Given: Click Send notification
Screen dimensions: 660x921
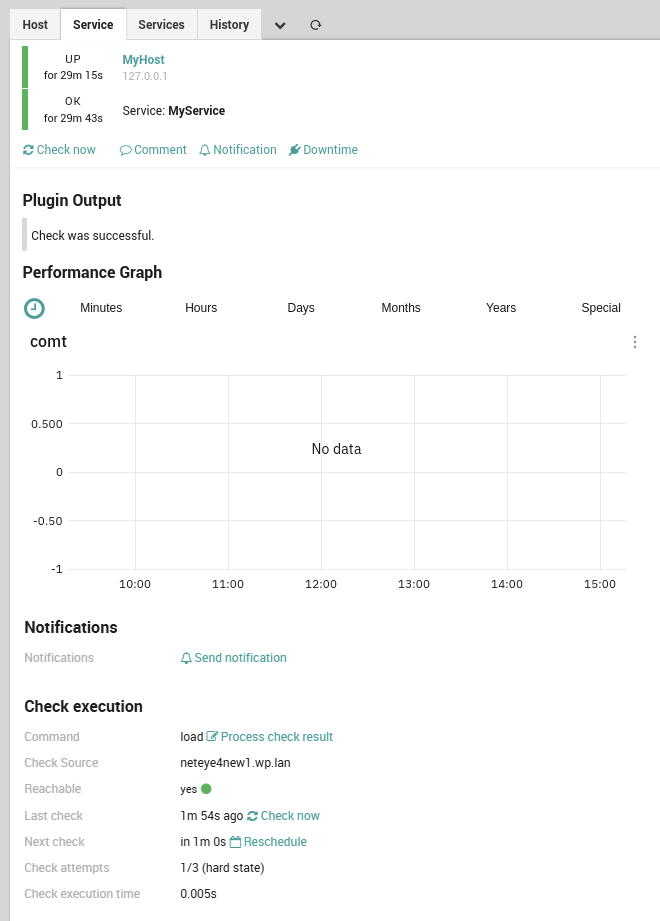Looking at the screenshot, I should tap(233, 658).
